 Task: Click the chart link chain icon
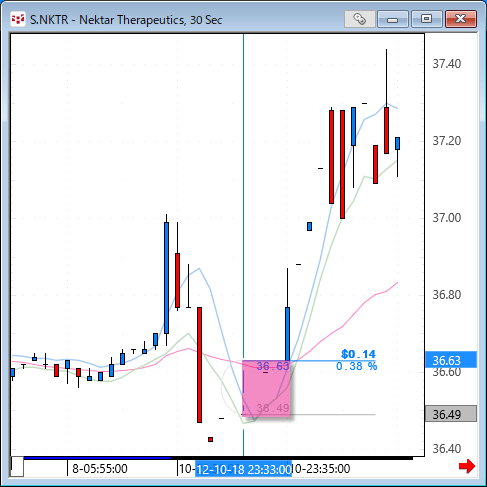tap(360, 19)
